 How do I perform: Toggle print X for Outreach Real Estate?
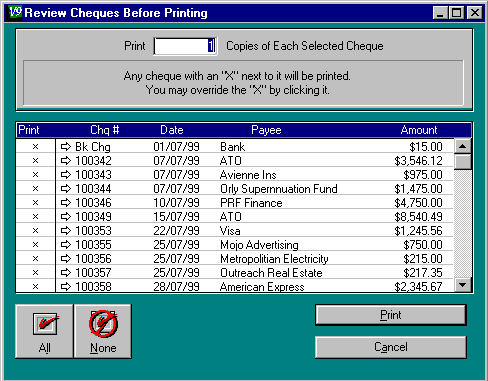(35, 272)
